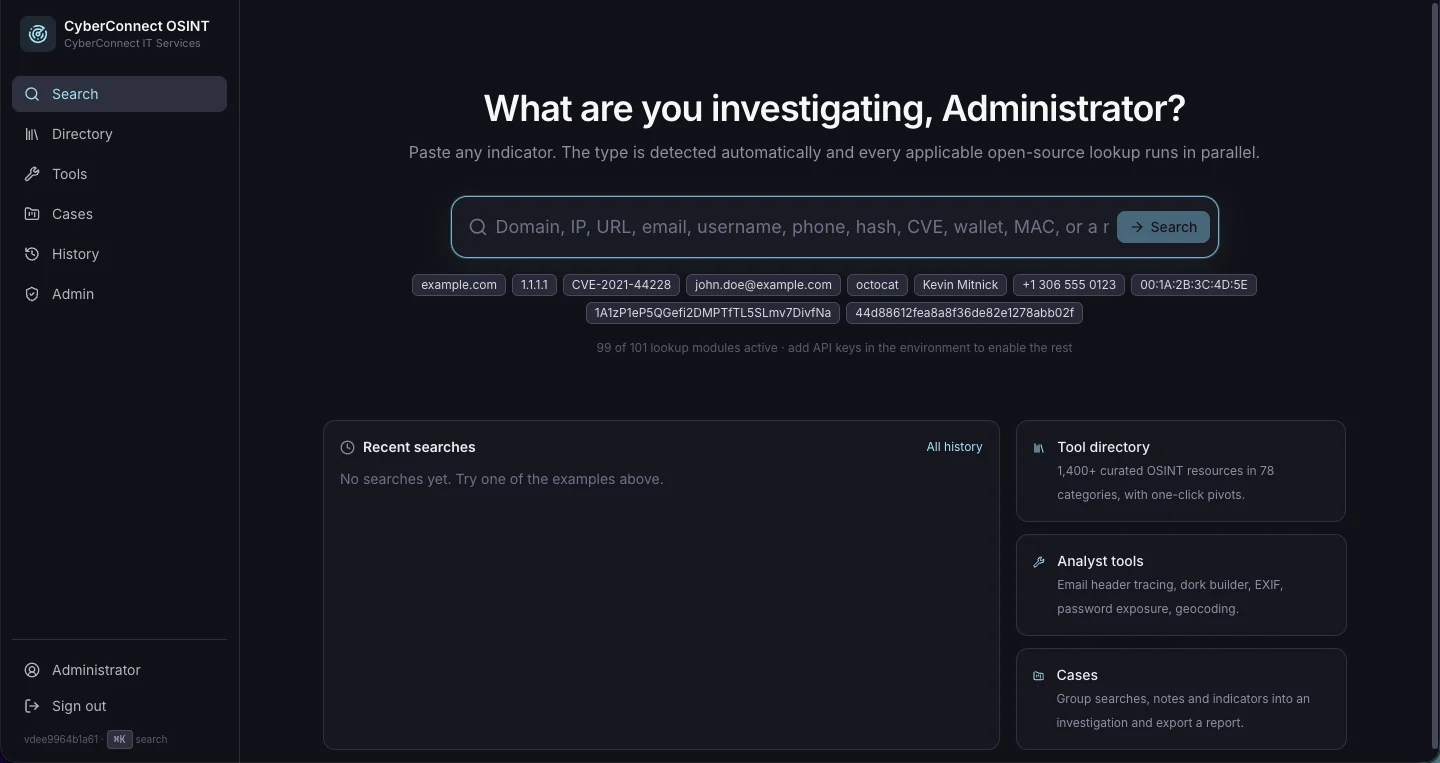Click the Search submit button
Viewport: 1440px width, 763px height.
click(1163, 227)
